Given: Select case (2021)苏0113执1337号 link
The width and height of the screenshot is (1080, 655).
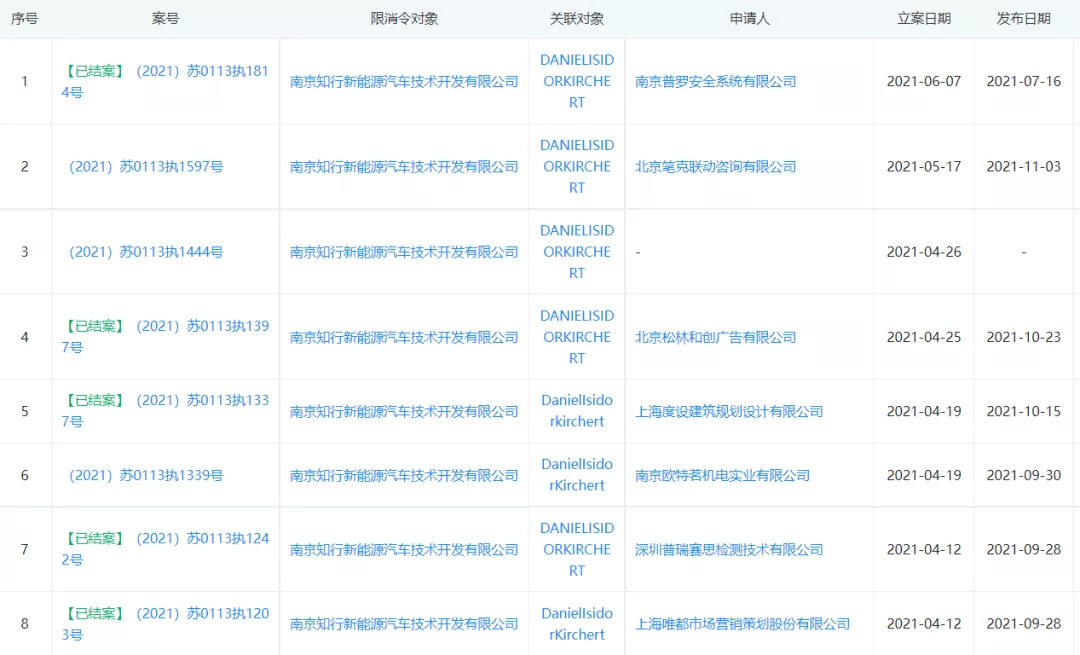Looking at the screenshot, I should click(202, 401).
